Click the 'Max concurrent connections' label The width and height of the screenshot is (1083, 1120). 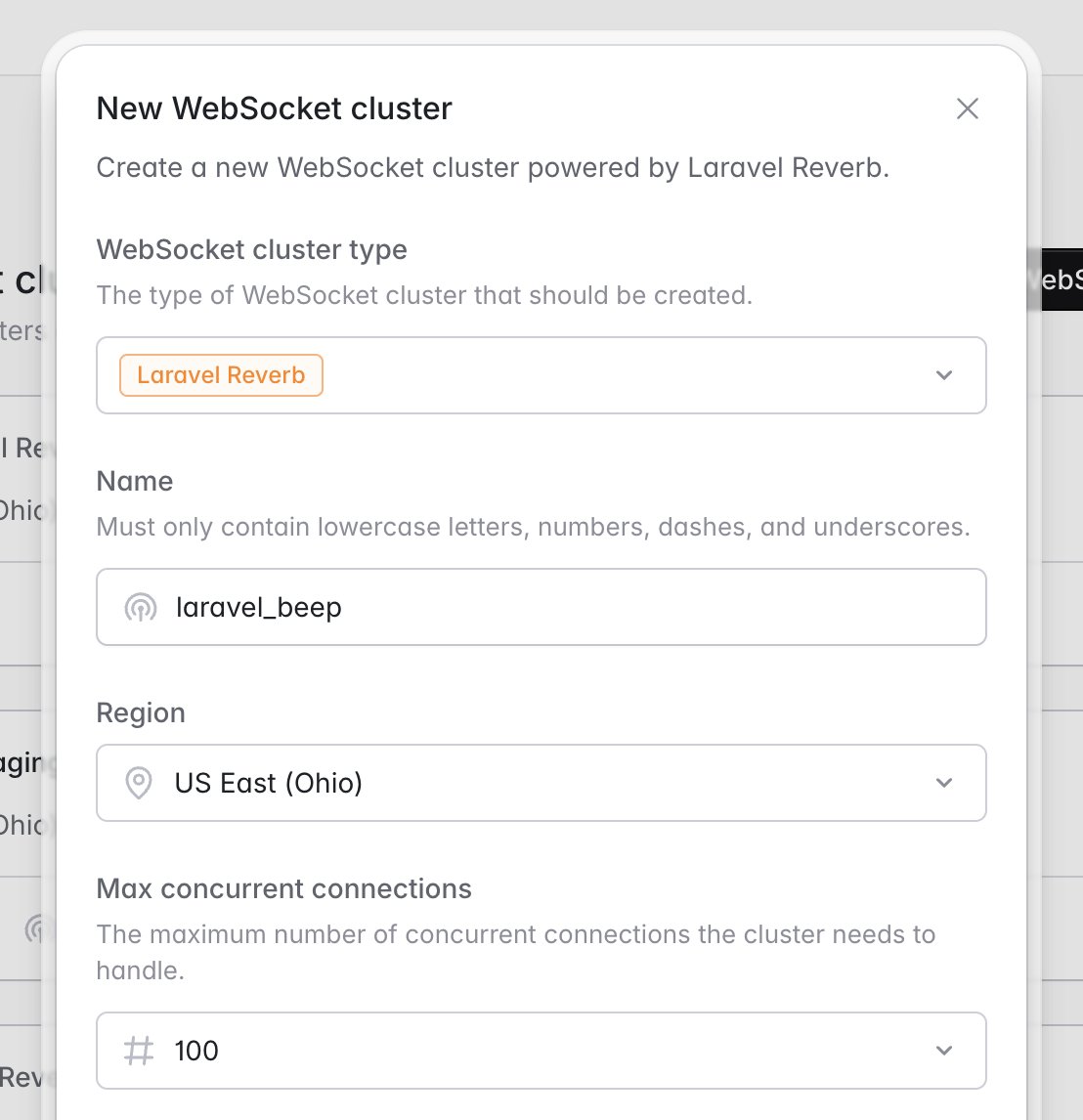(283, 889)
